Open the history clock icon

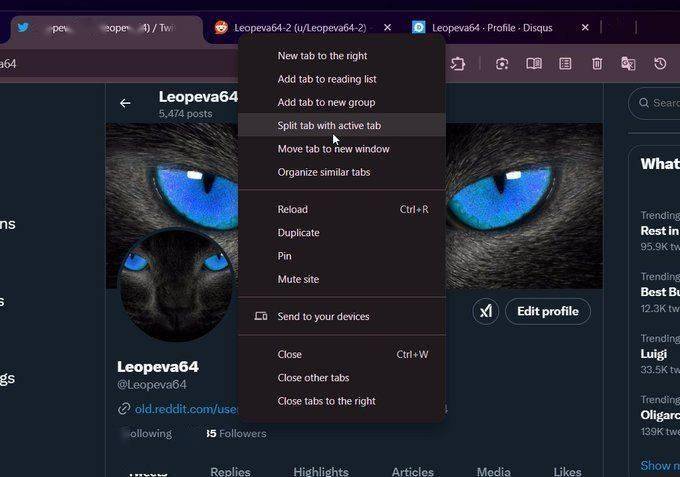point(660,64)
